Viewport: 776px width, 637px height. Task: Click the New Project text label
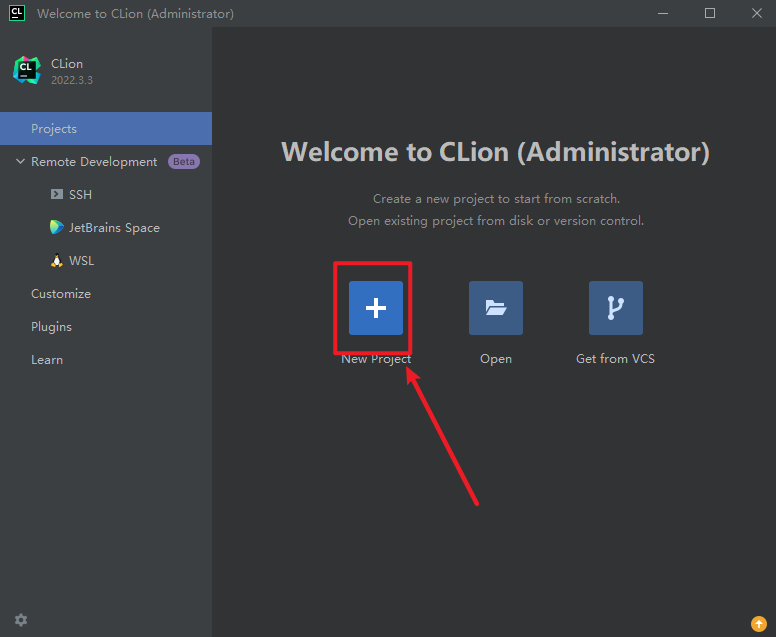click(x=376, y=359)
